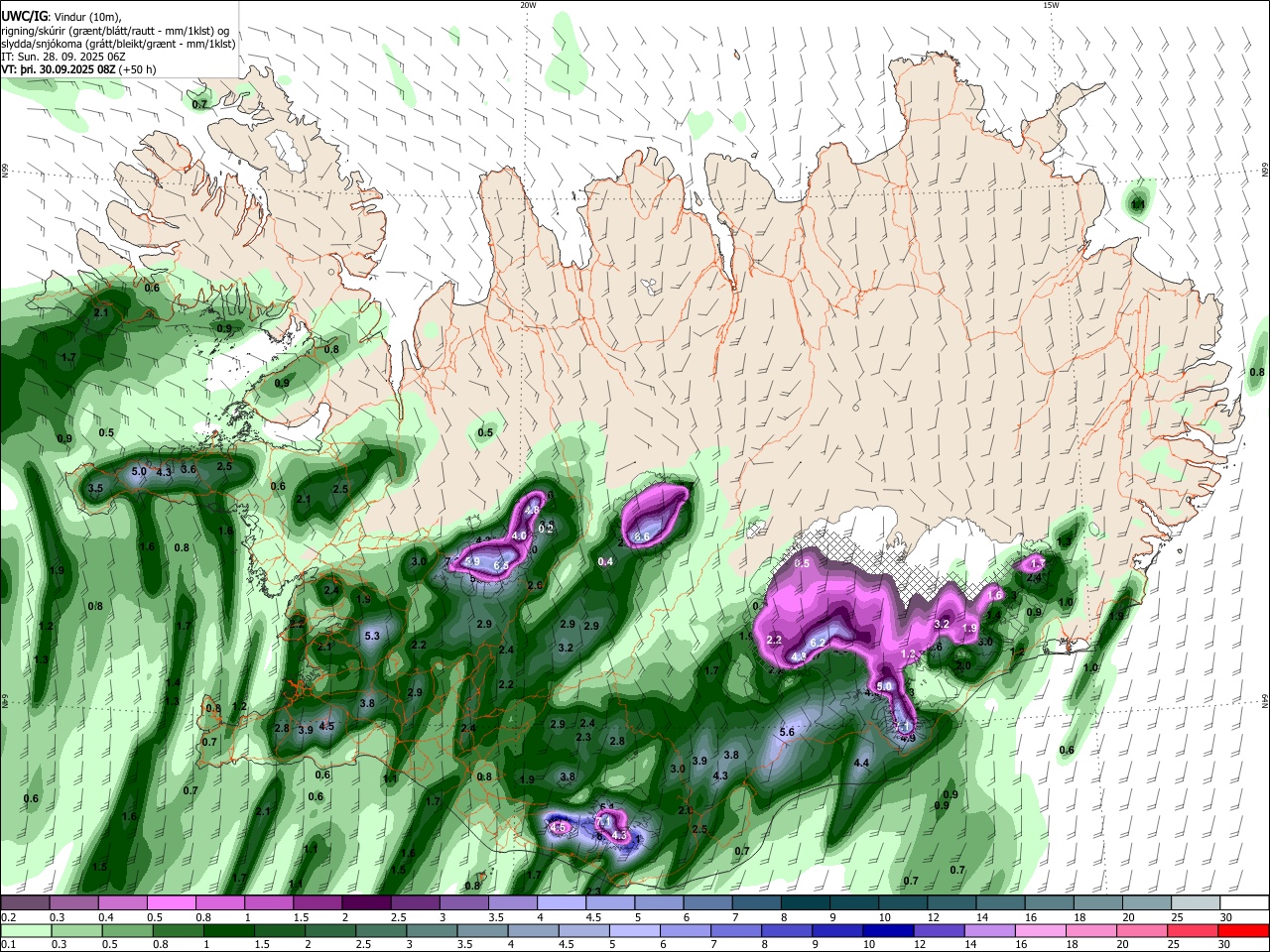1270x952 pixels.
Task: Click the dusky purple 0.2 swatch in upper legend
Action: tap(25, 902)
